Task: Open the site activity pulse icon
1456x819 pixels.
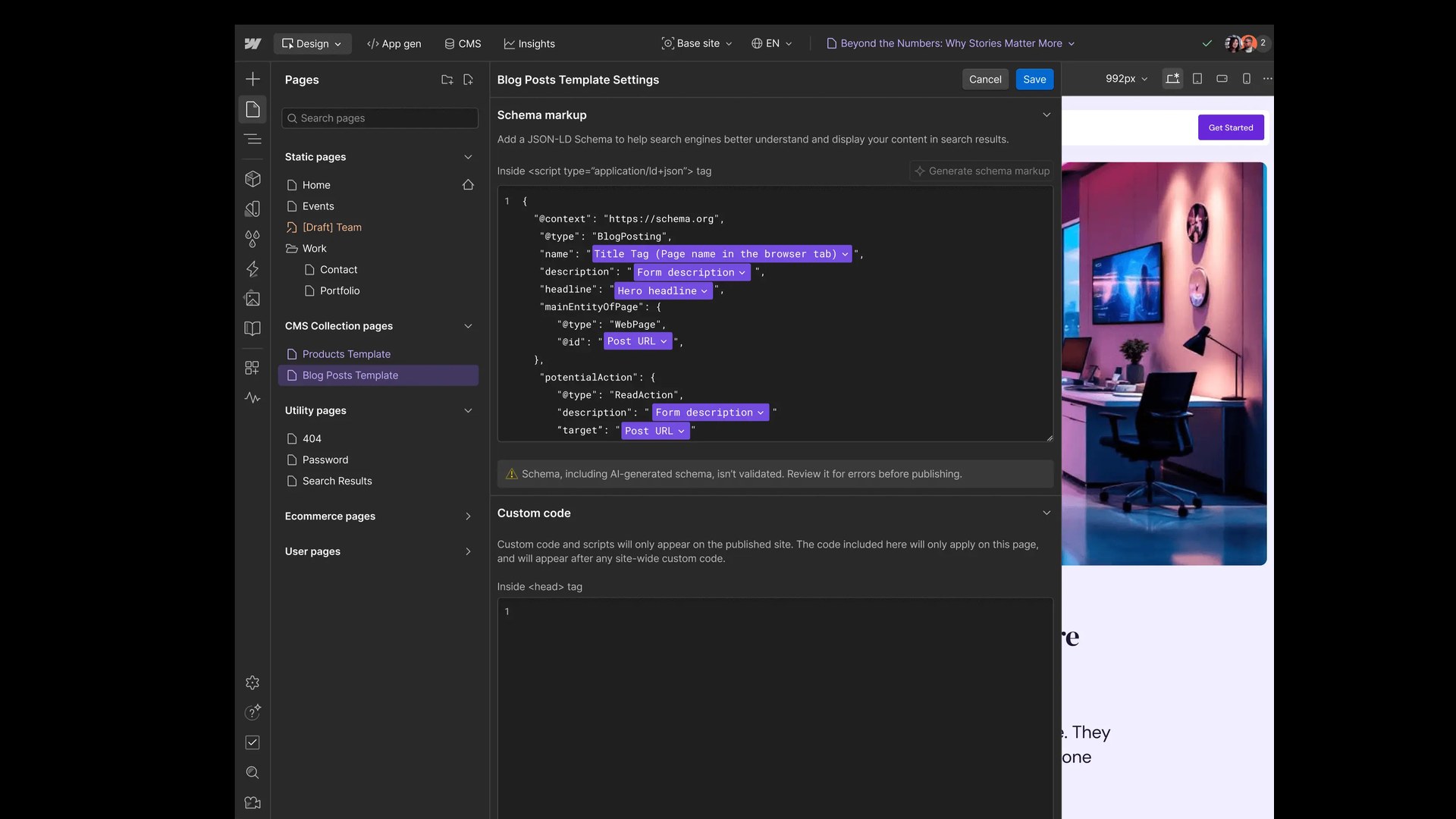Action: [x=253, y=397]
